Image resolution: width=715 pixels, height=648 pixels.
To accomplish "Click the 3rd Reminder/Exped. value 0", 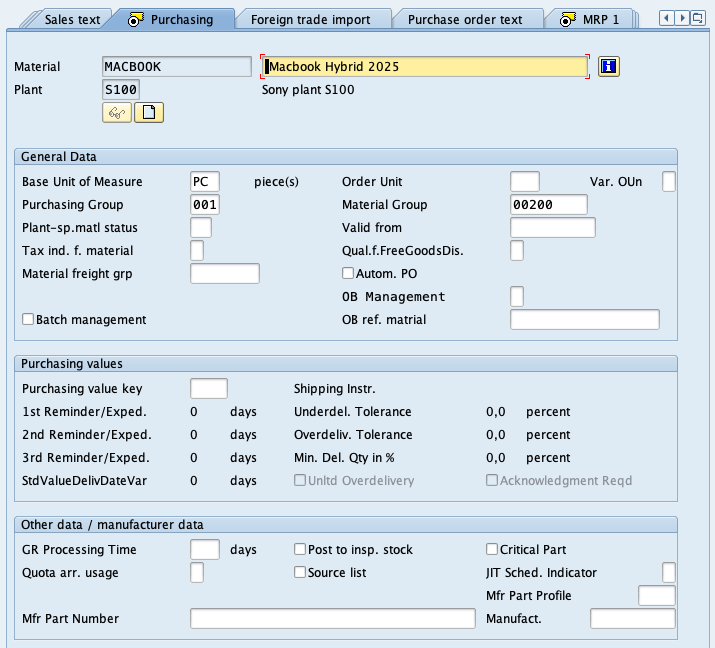I will tap(194, 457).
